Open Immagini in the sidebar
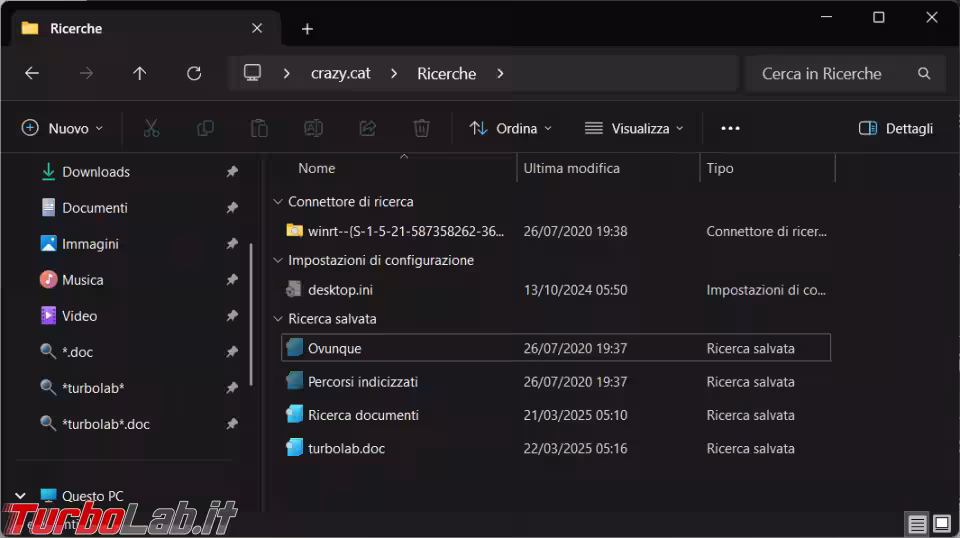This screenshot has height=538, width=960. click(90, 244)
